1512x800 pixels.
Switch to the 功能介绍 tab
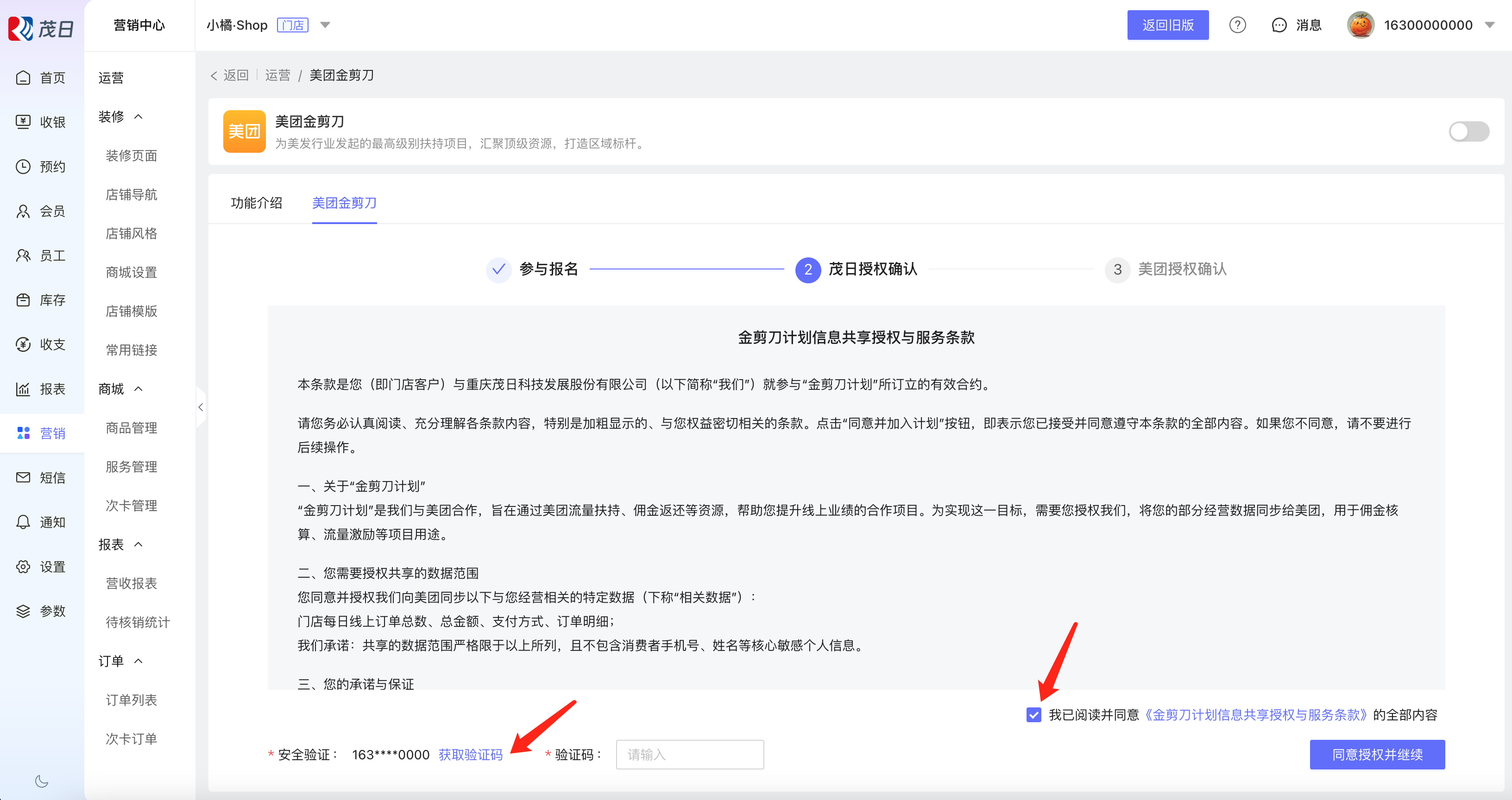257,203
